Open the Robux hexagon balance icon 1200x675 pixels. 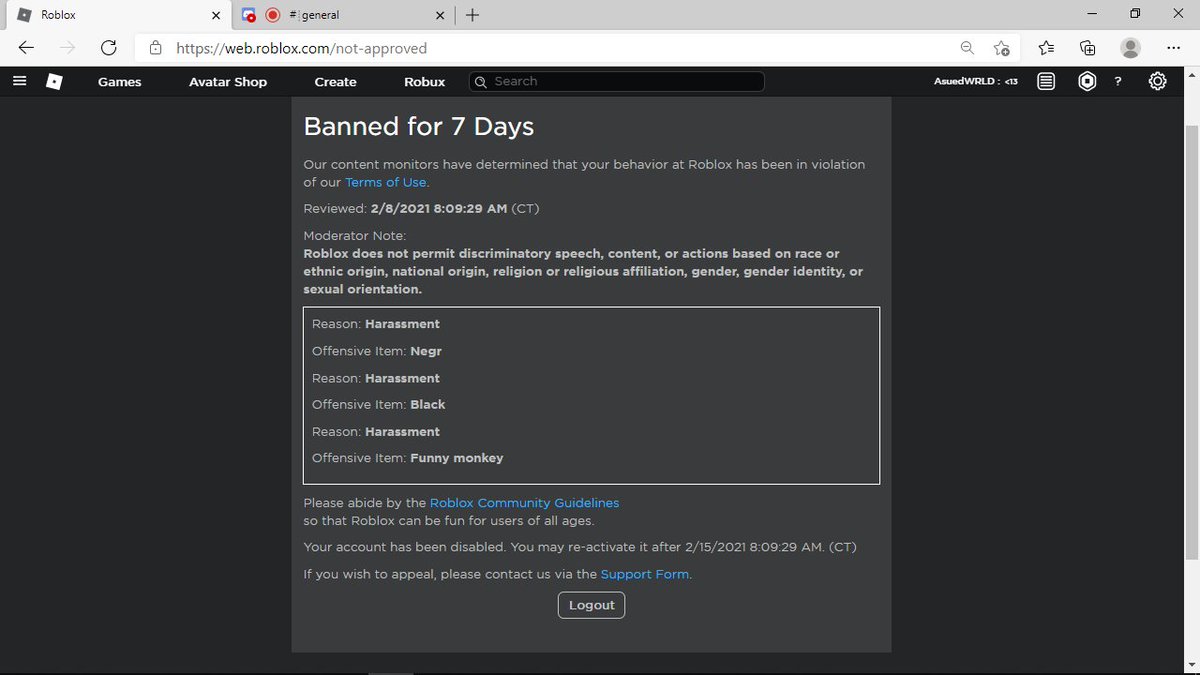tap(1087, 82)
